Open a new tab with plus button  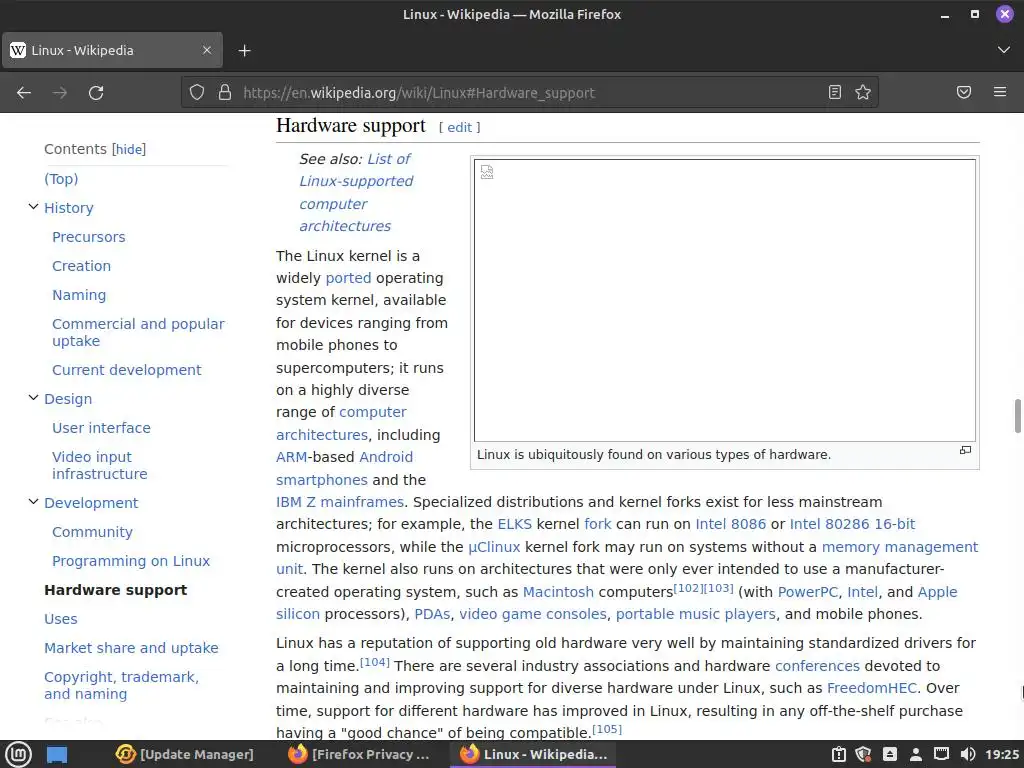(x=244, y=50)
